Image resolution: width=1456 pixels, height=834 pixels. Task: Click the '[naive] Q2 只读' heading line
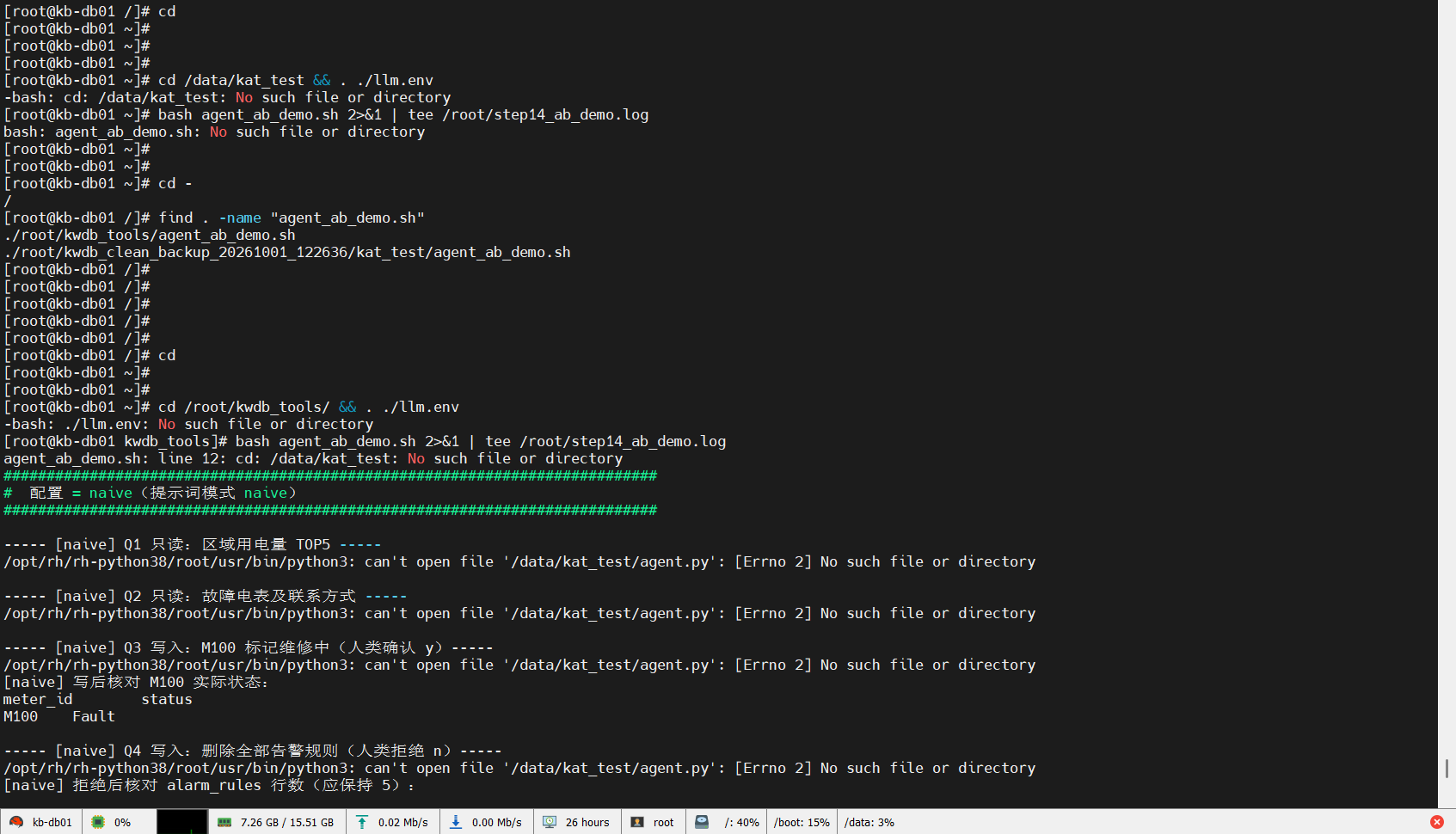point(206,596)
